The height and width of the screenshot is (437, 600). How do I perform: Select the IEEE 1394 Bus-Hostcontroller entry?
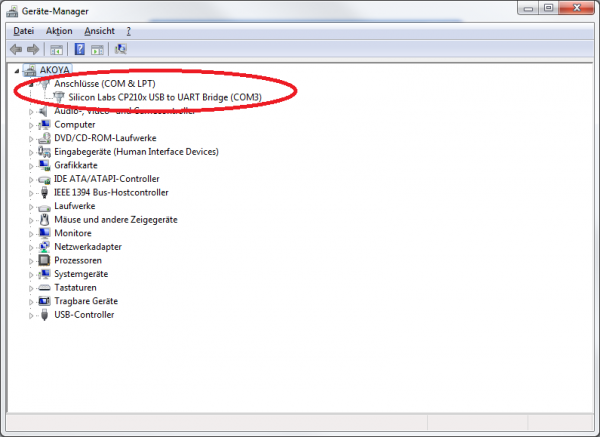(111, 192)
